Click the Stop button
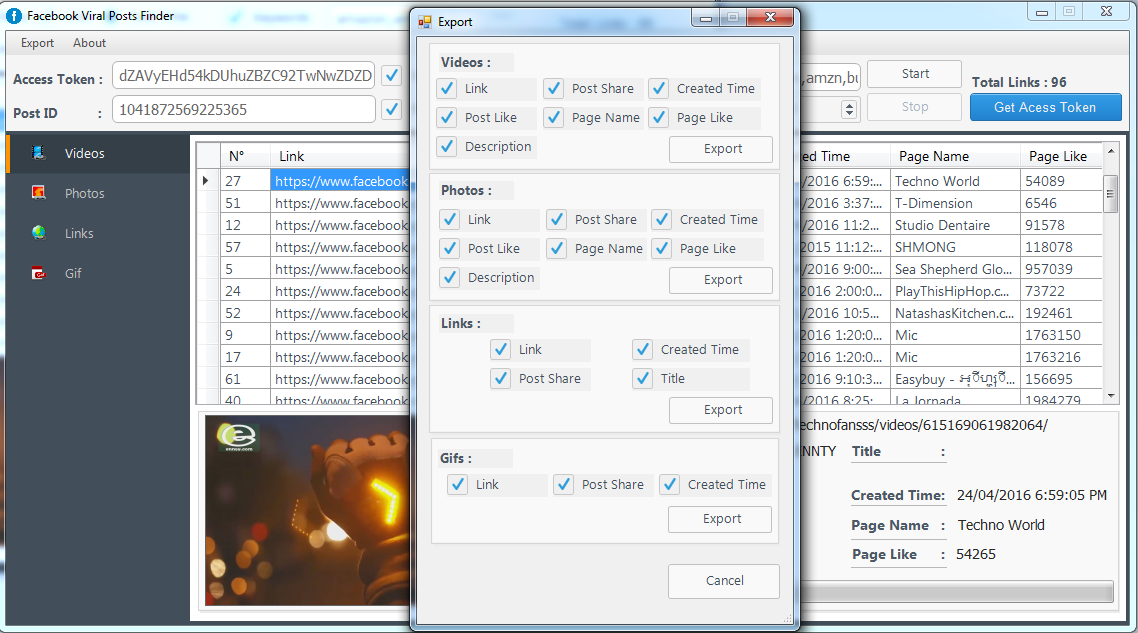The image size is (1138, 633). (x=914, y=107)
